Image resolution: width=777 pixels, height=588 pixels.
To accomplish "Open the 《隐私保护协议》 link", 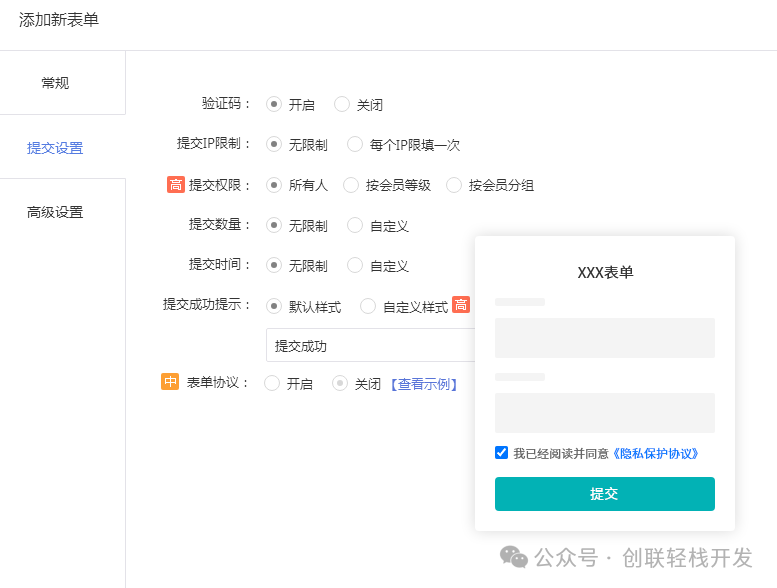I will click(x=655, y=454).
